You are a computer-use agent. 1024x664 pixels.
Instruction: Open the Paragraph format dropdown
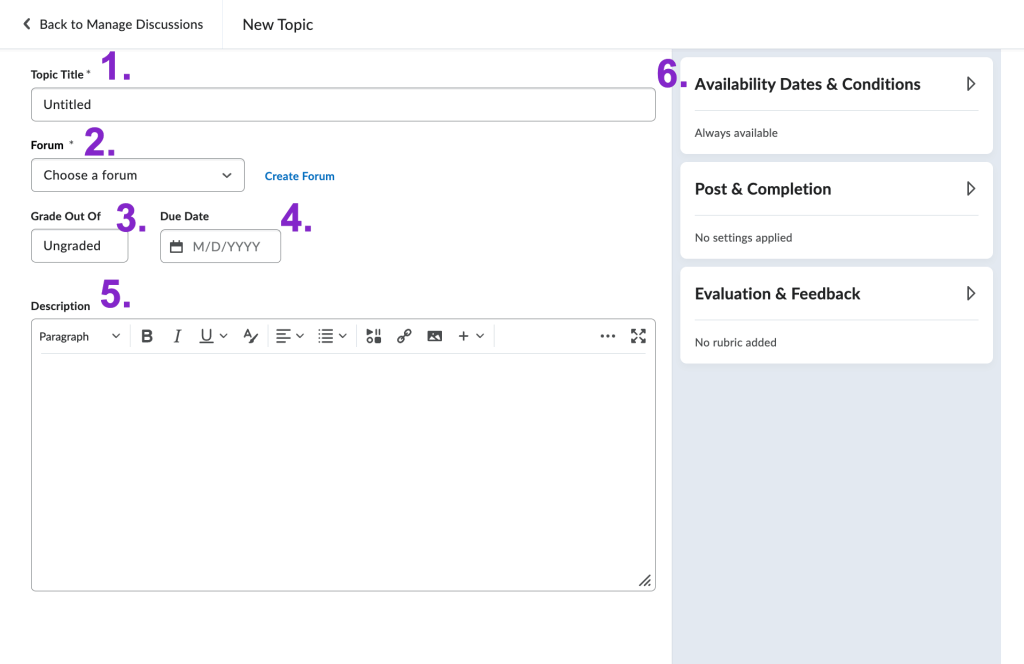80,336
